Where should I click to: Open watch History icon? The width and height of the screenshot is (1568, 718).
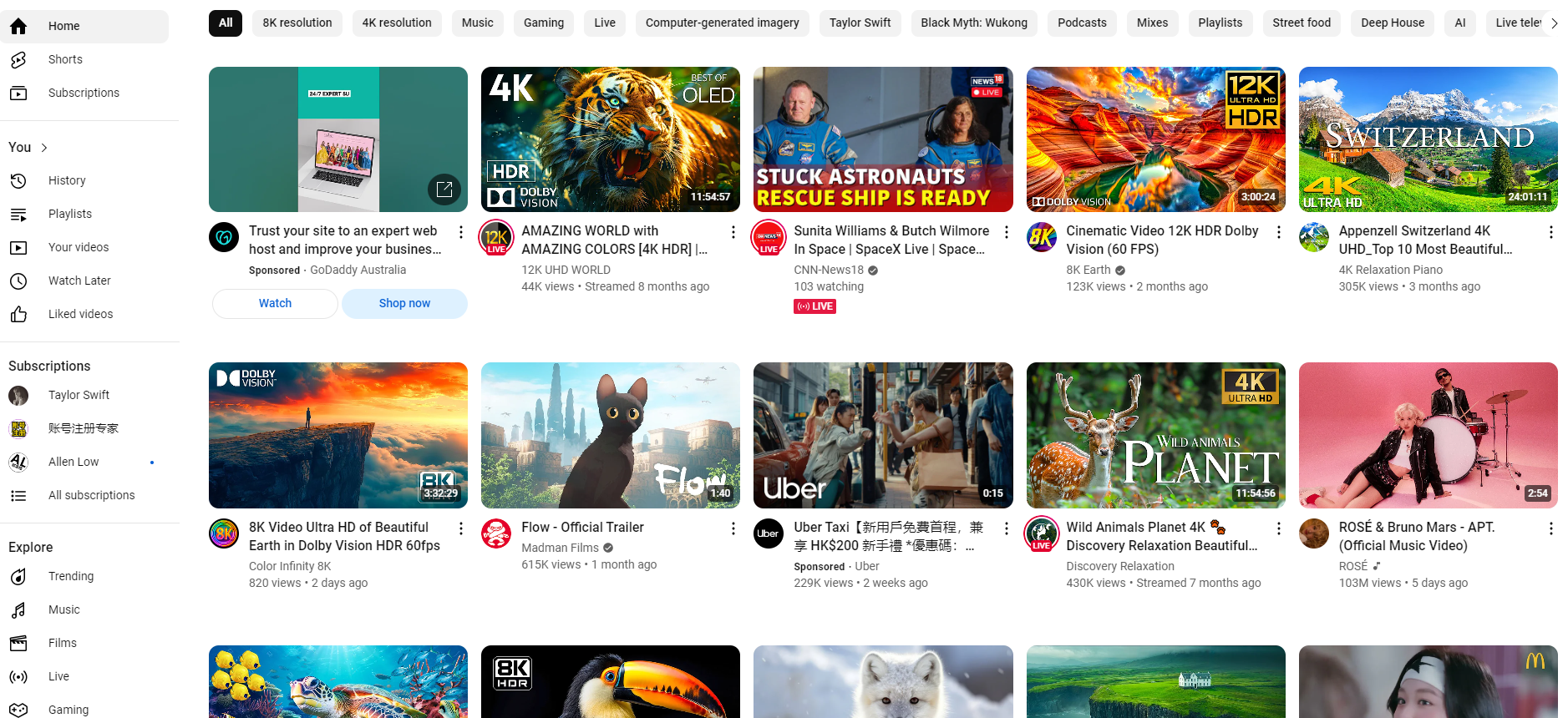[x=18, y=180]
